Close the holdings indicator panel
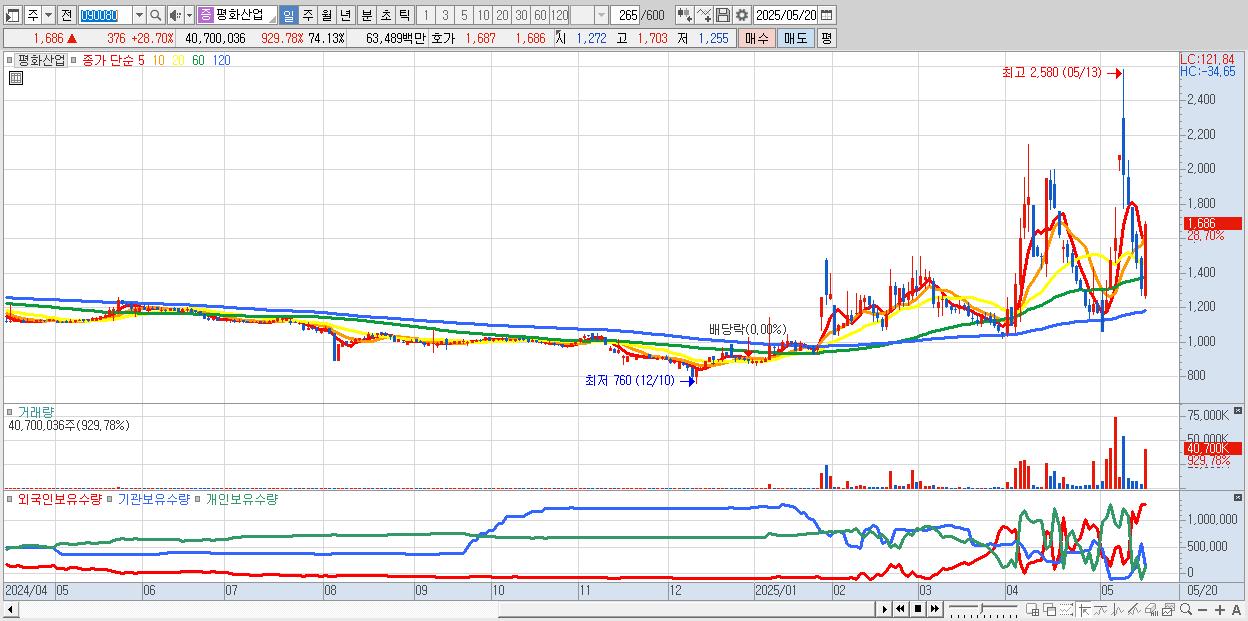 pyautogui.click(x=1237, y=497)
